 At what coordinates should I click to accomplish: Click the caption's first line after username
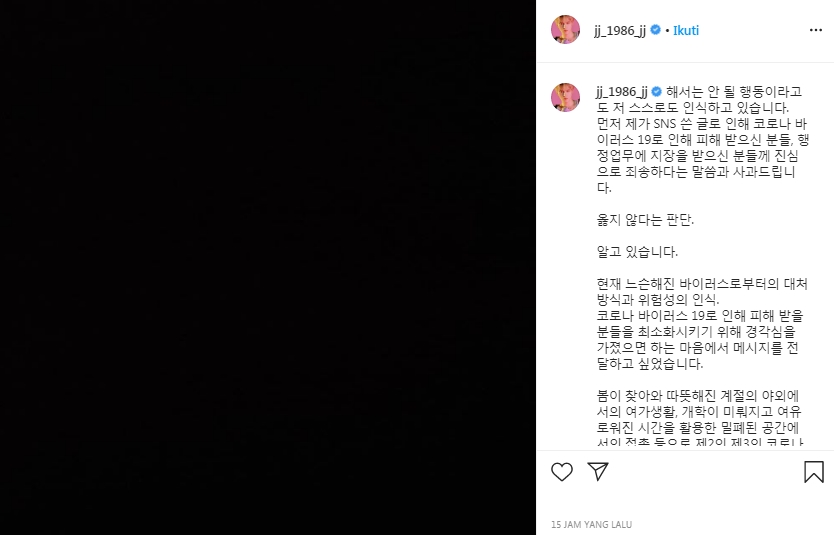[x=734, y=91]
